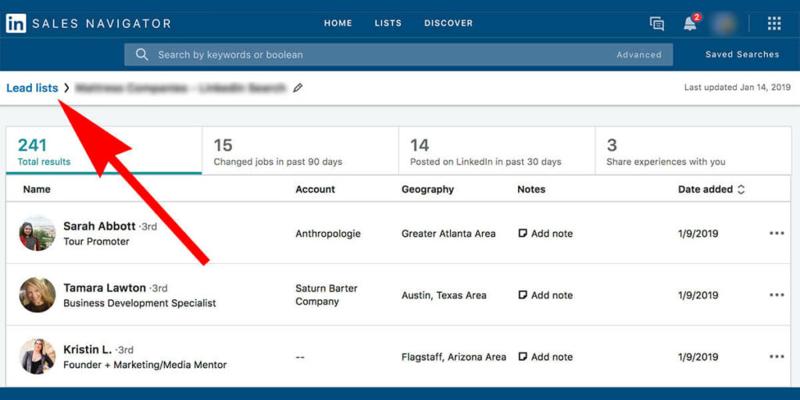Add note for Sarah Abbott

pos(545,234)
